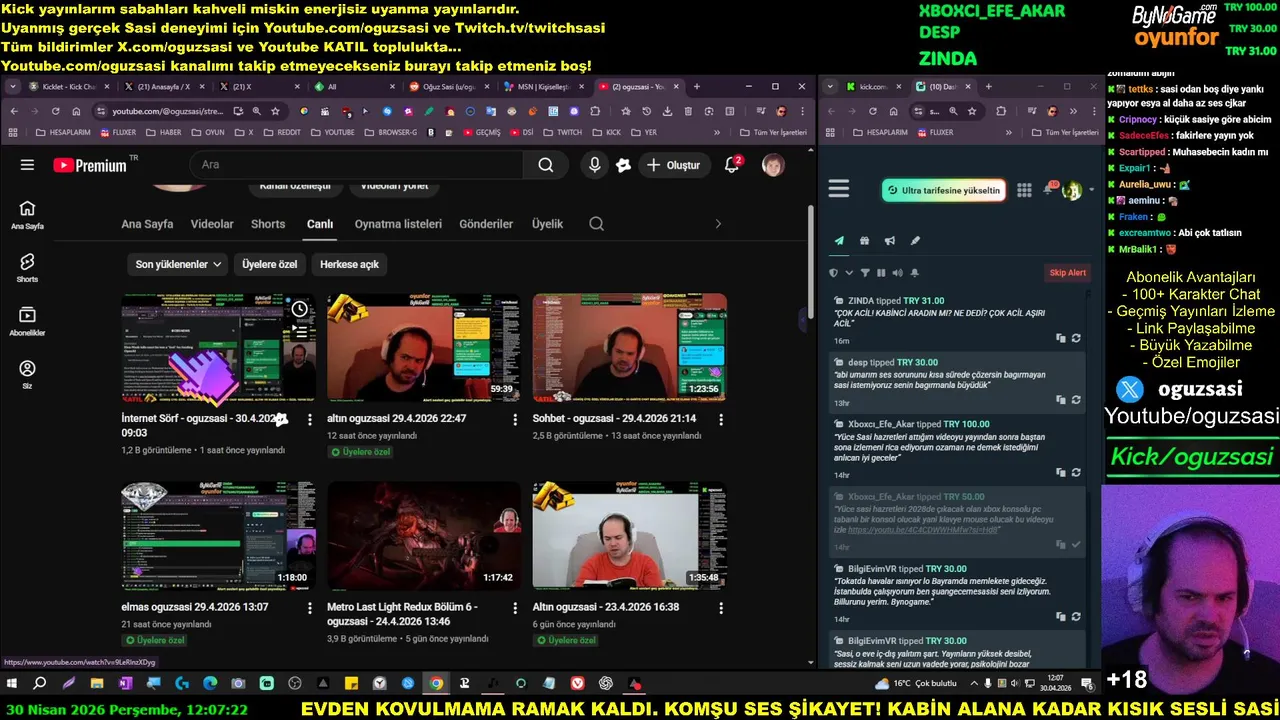Switch to Oynatma listeleri channel tab
1280x720 pixels.
(398, 224)
